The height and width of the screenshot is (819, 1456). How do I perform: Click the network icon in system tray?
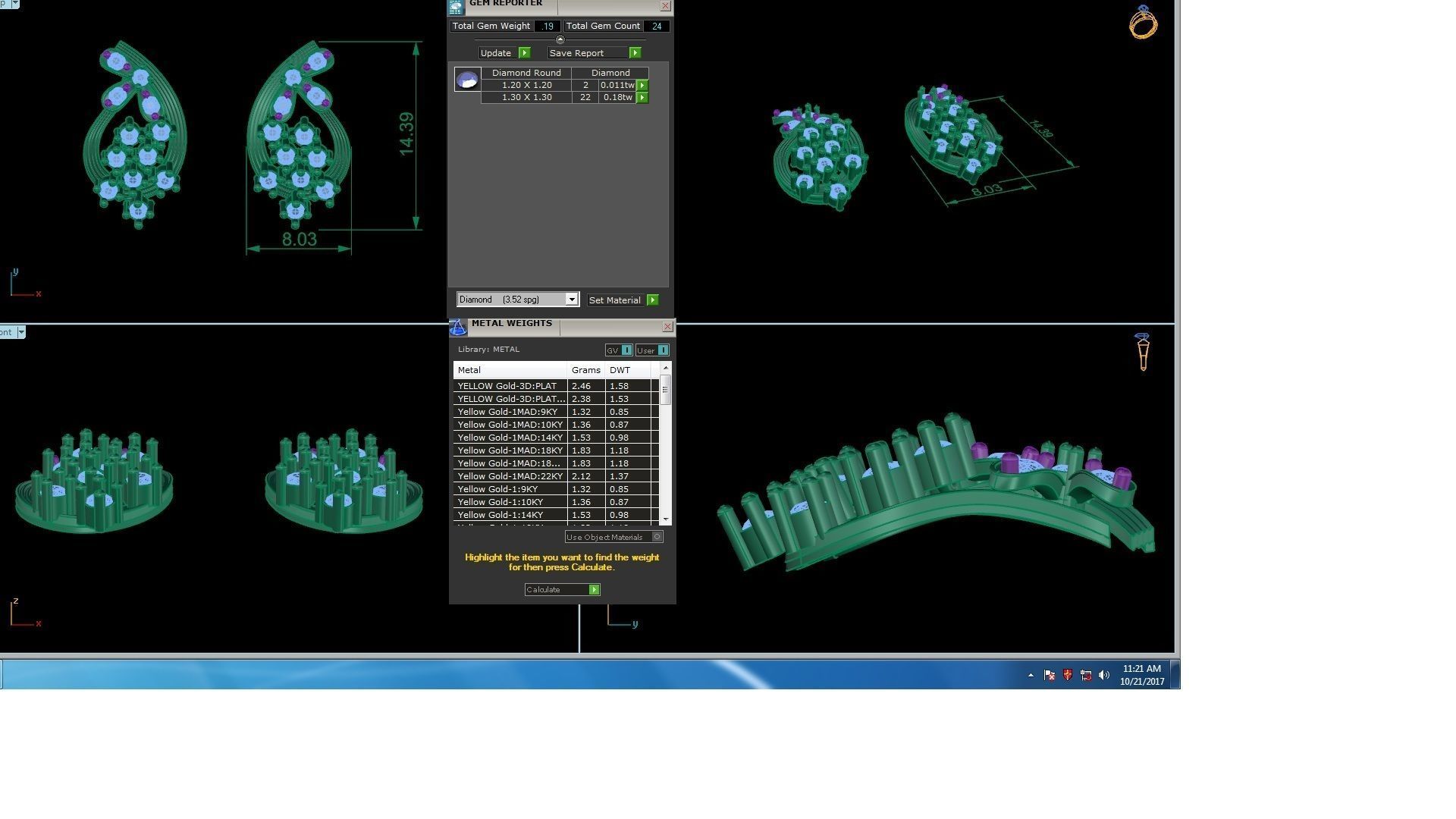1086,675
